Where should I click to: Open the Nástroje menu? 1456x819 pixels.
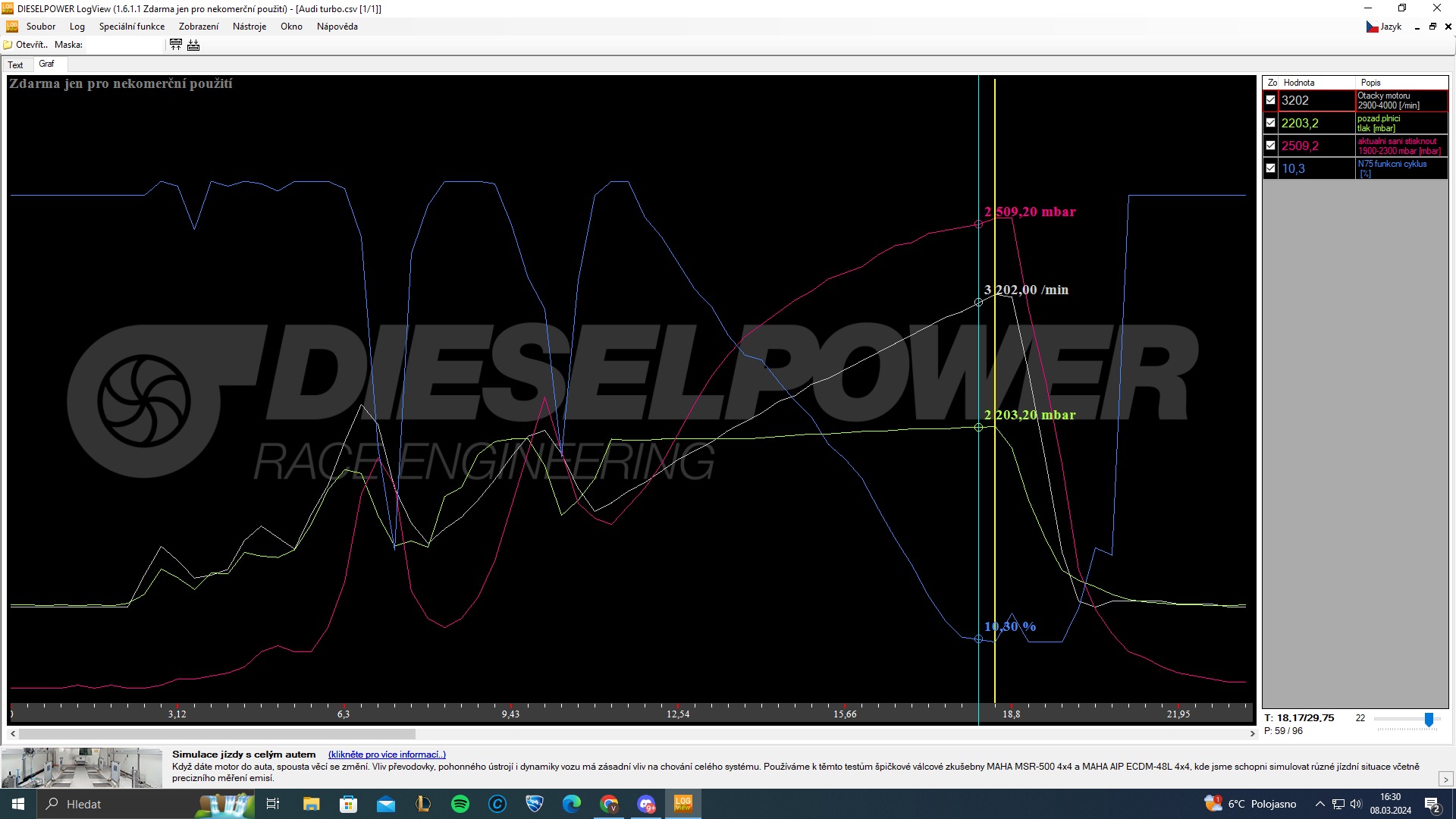click(x=249, y=27)
